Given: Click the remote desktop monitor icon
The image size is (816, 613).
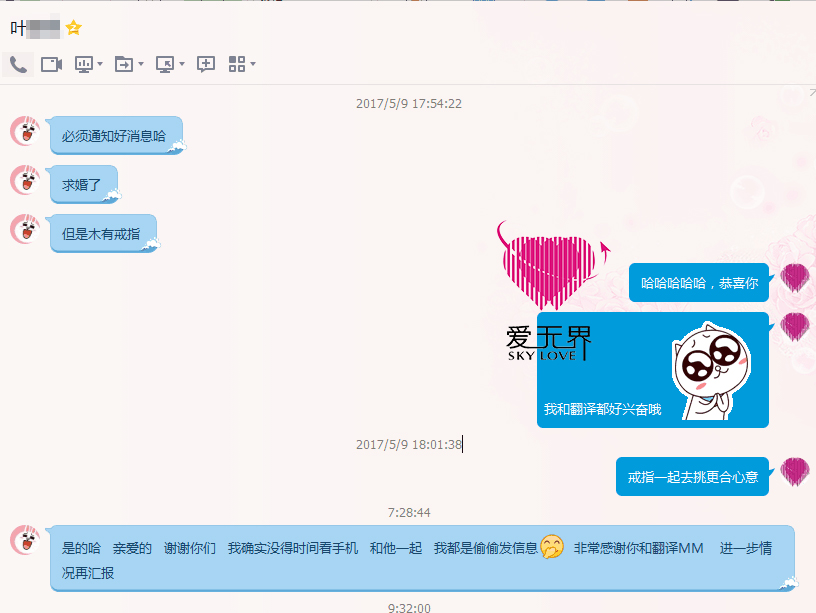Looking at the screenshot, I should [x=165, y=64].
